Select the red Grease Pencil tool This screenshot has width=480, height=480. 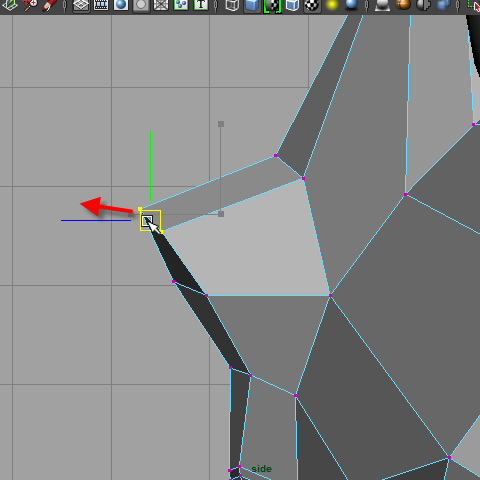[x=49, y=5]
